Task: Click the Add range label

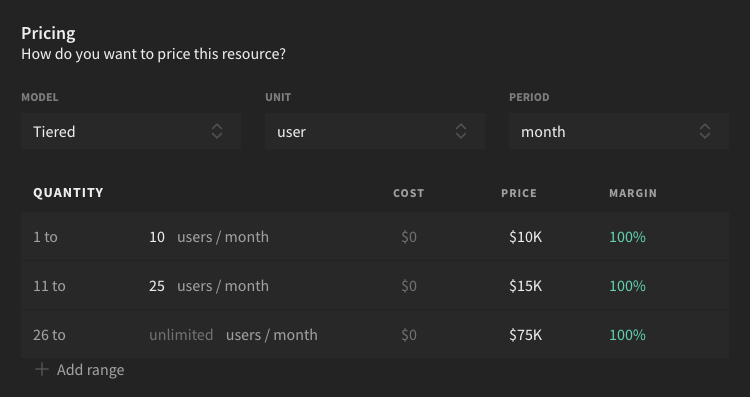Action: coord(90,370)
